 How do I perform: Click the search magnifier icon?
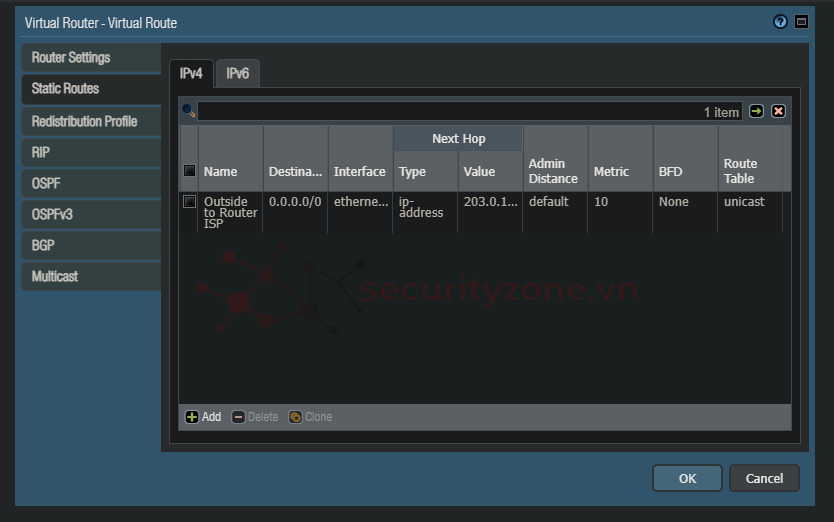[x=188, y=111]
